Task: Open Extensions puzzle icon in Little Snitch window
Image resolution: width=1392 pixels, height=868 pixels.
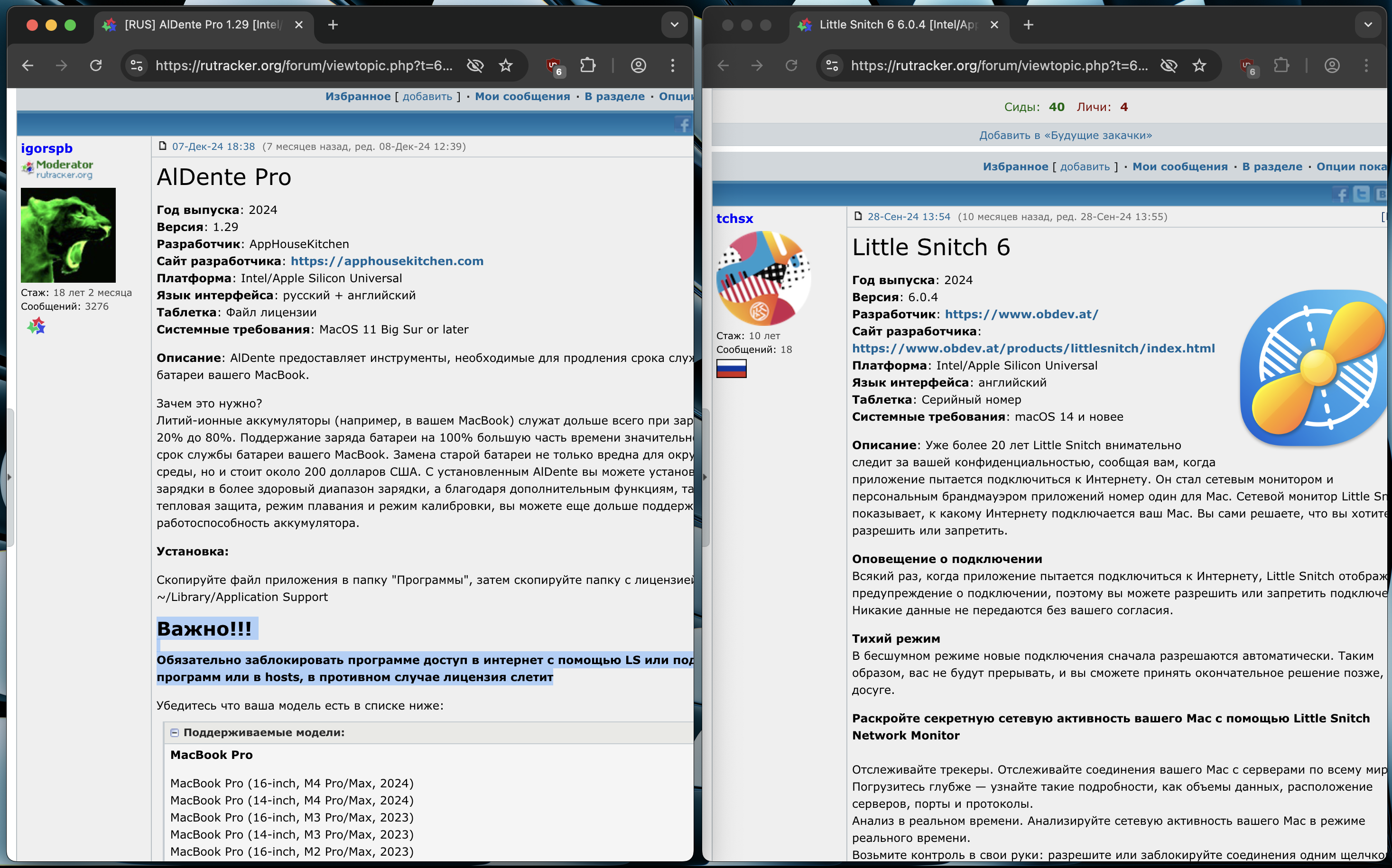Action: point(1281,65)
